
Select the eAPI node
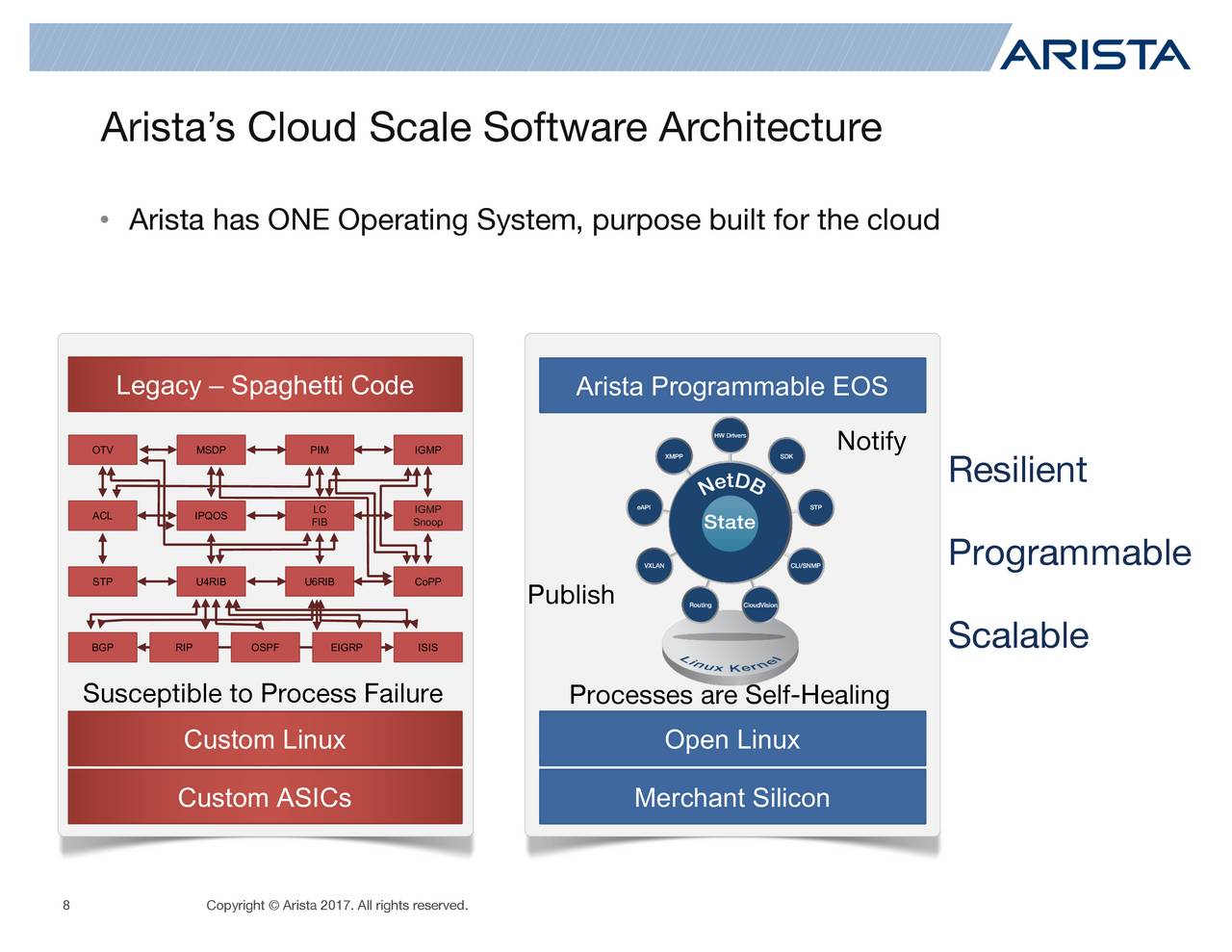pyautogui.click(x=644, y=505)
